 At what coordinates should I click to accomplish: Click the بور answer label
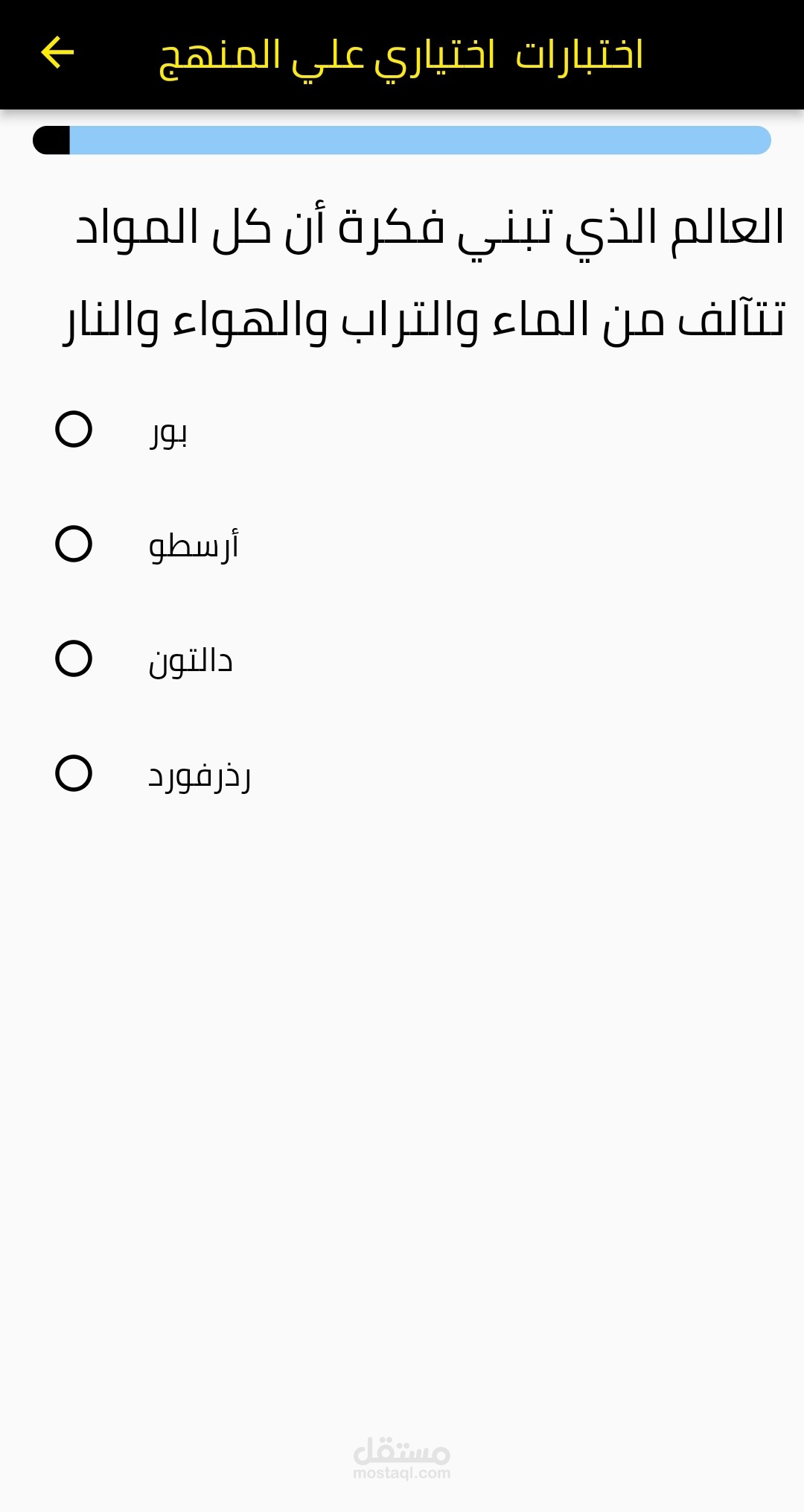[x=168, y=432]
